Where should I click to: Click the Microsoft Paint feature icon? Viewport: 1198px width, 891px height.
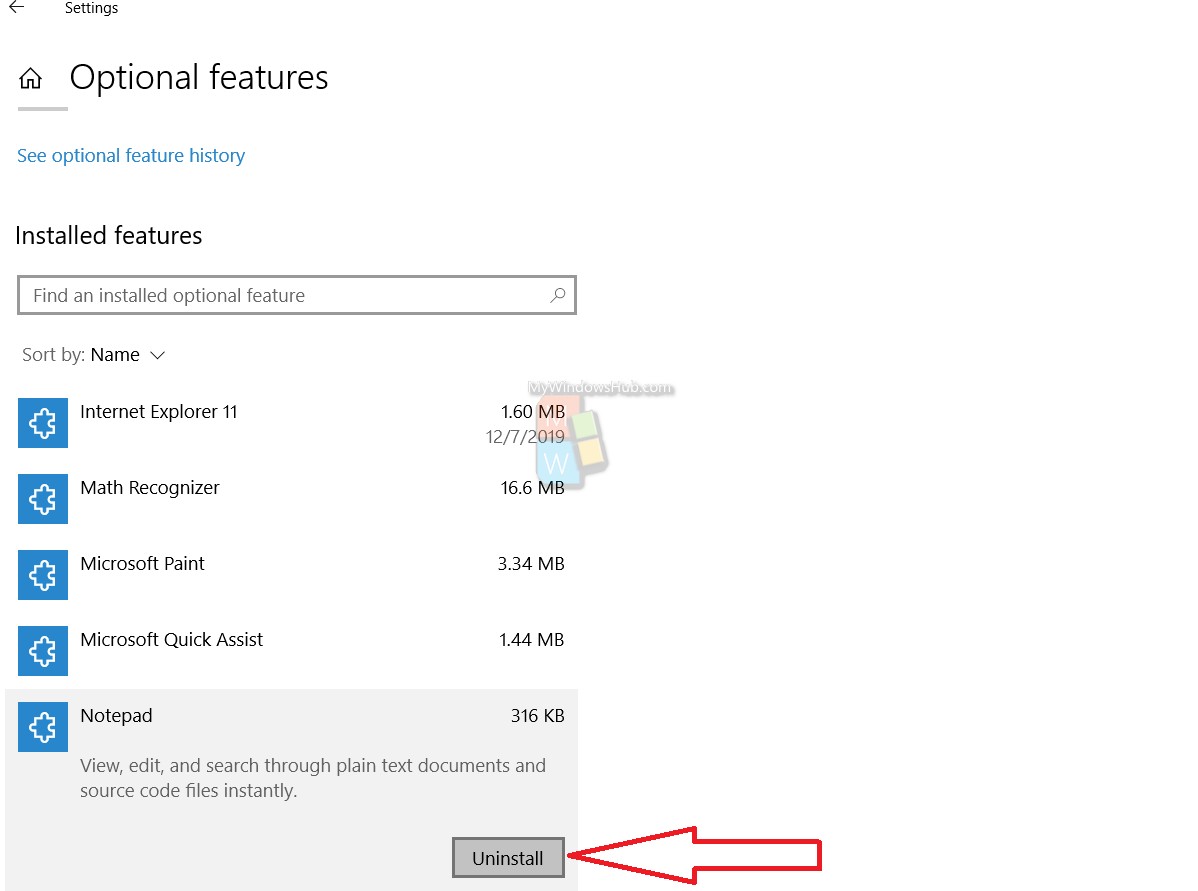(x=43, y=575)
